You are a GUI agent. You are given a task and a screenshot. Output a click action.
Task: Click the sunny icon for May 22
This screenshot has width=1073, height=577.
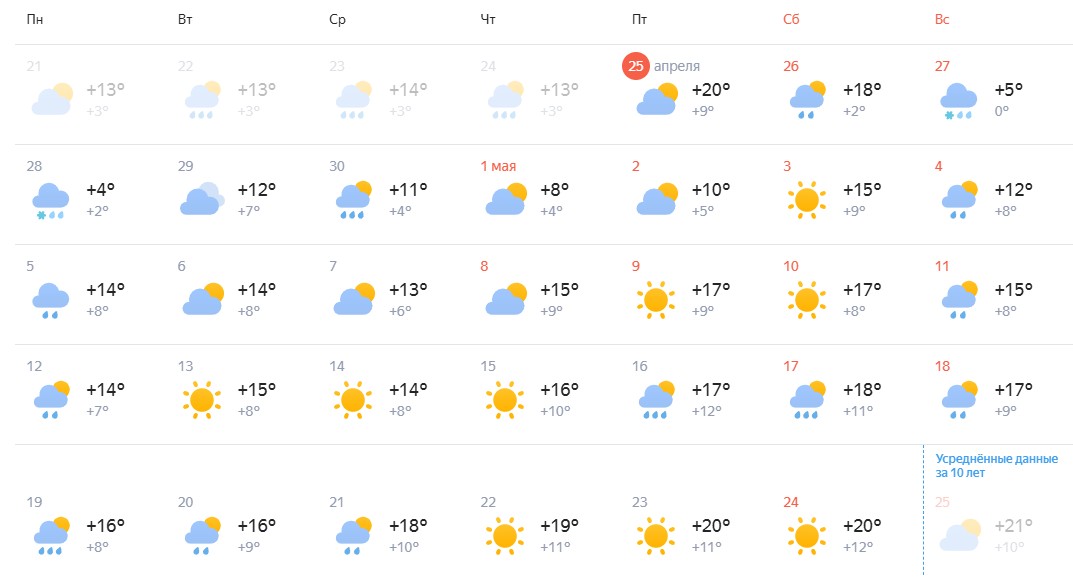tap(504, 535)
